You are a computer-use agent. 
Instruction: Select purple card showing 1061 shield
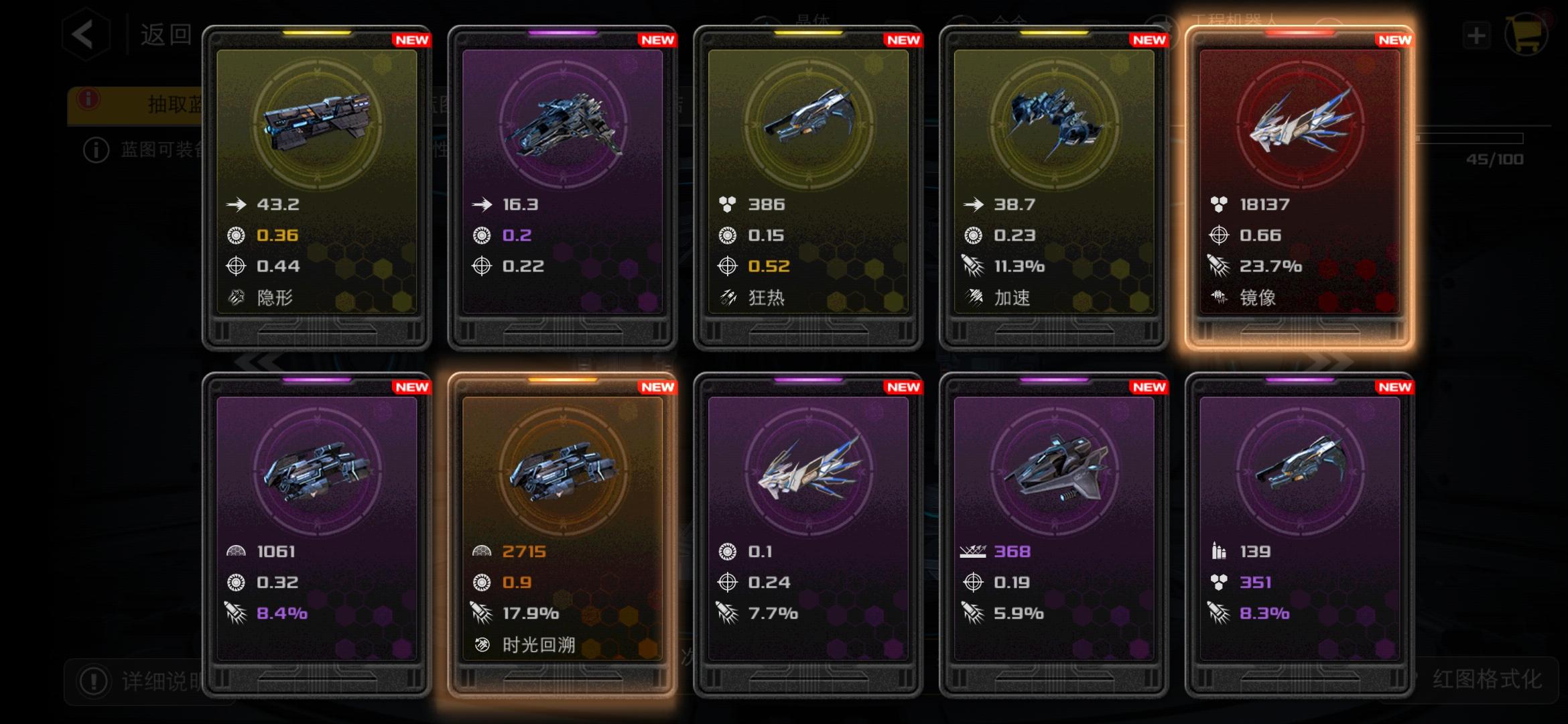(x=317, y=534)
